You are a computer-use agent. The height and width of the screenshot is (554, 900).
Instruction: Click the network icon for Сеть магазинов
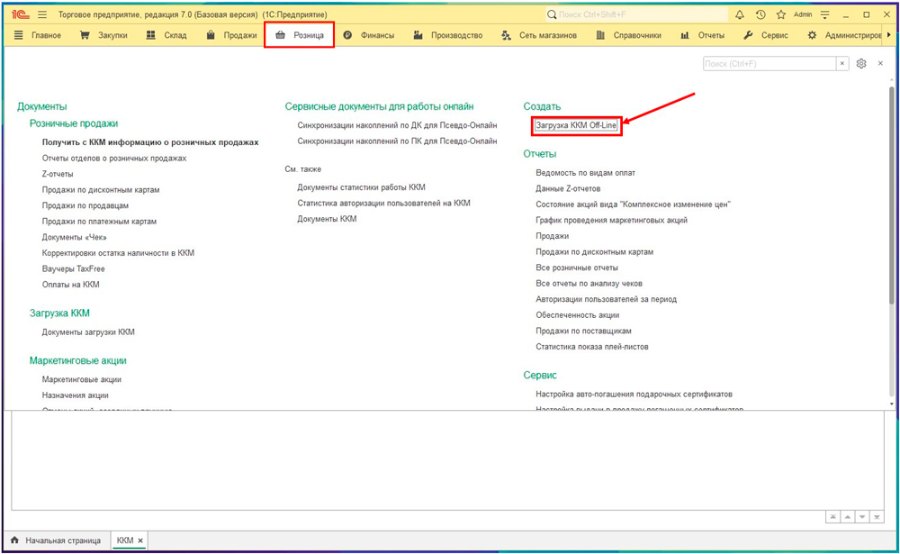(x=506, y=35)
